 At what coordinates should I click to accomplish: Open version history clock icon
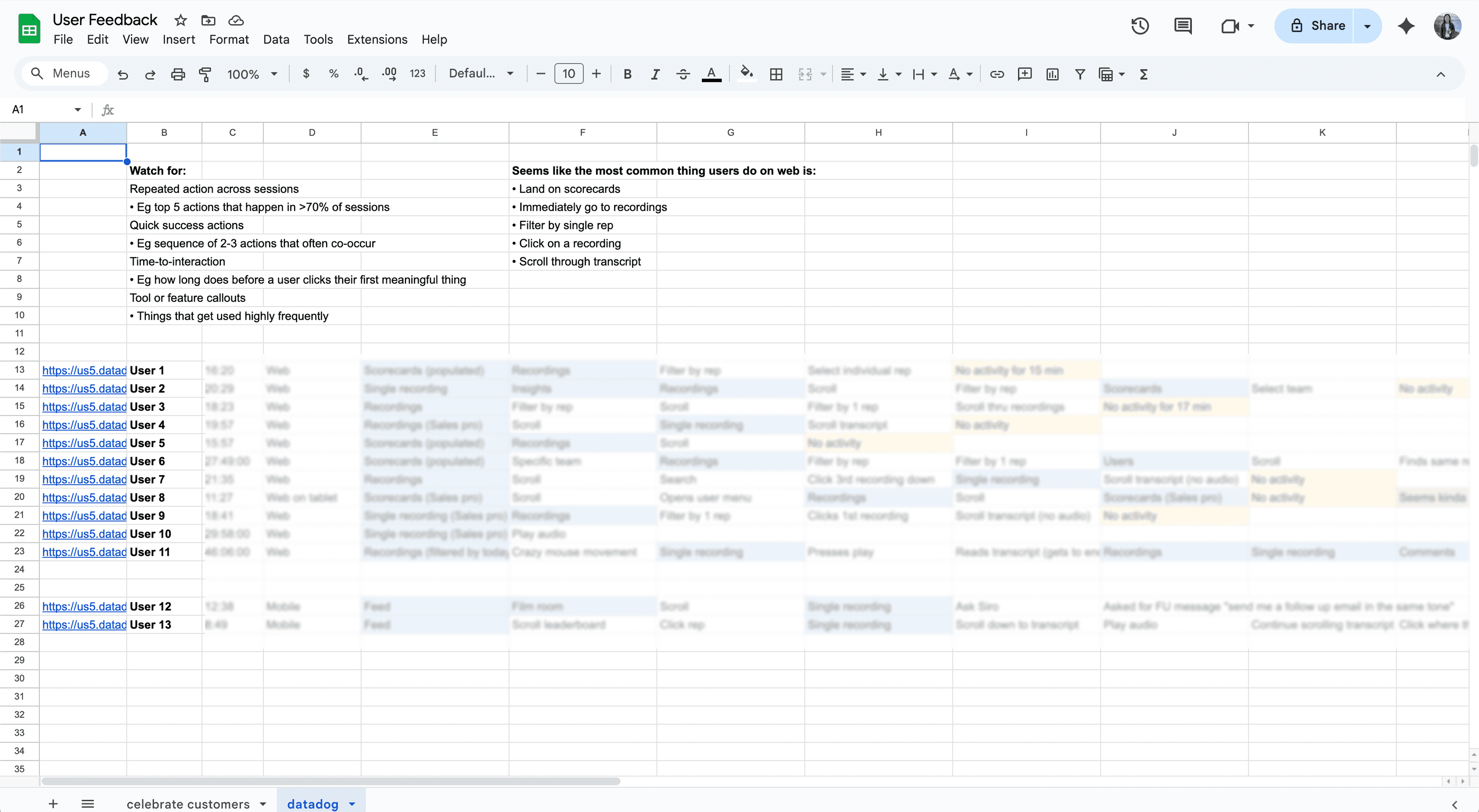(1140, 26)
